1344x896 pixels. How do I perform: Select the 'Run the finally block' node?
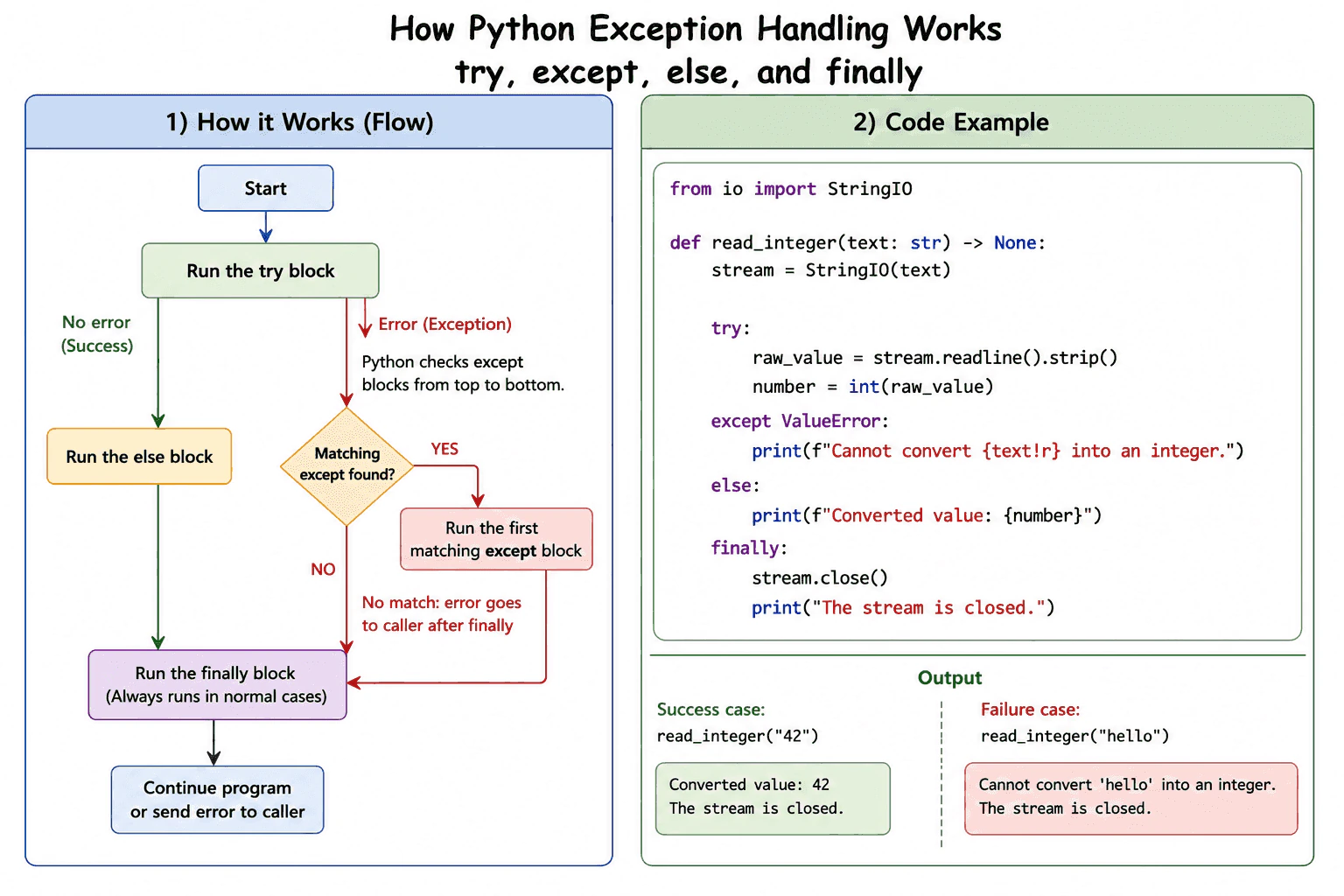pyautogui.click(x=217, y=684)
